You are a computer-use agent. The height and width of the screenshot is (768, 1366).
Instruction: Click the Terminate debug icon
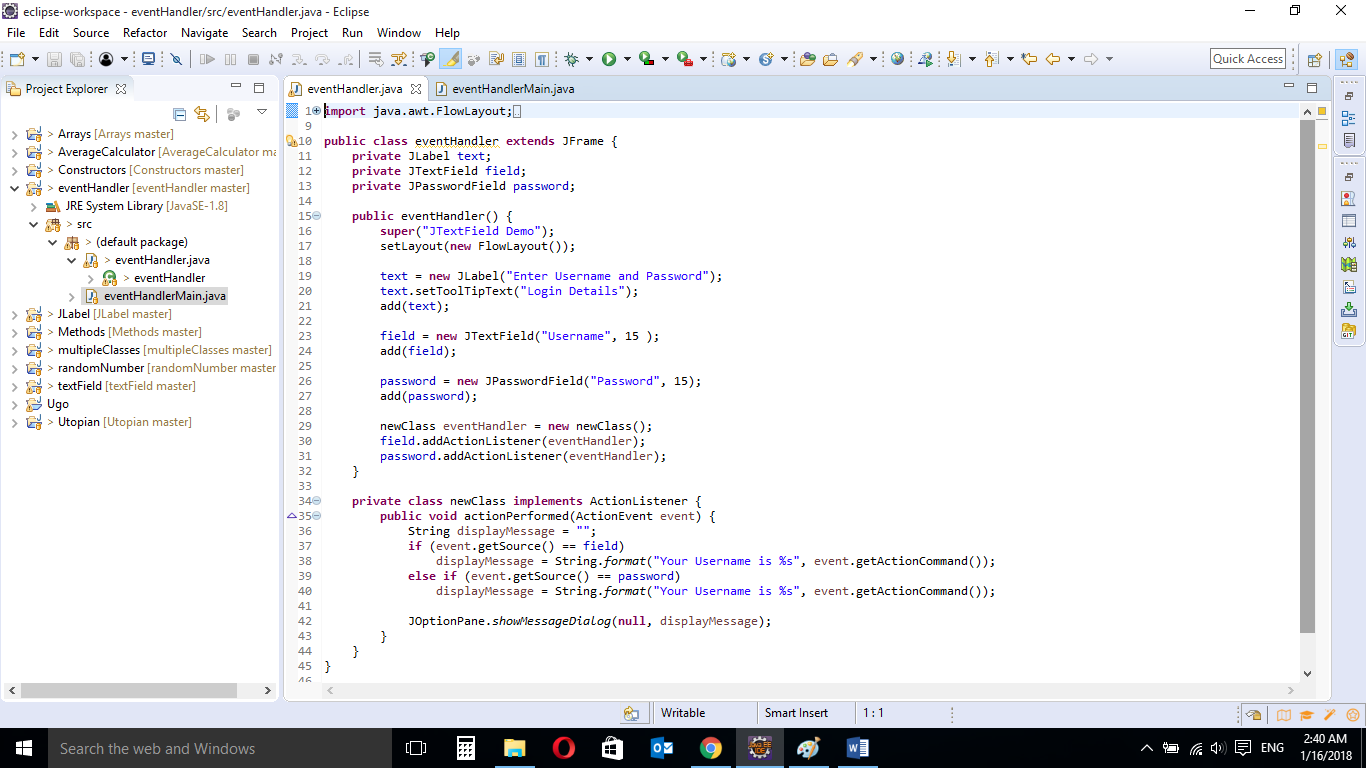[x=253, y=59]
